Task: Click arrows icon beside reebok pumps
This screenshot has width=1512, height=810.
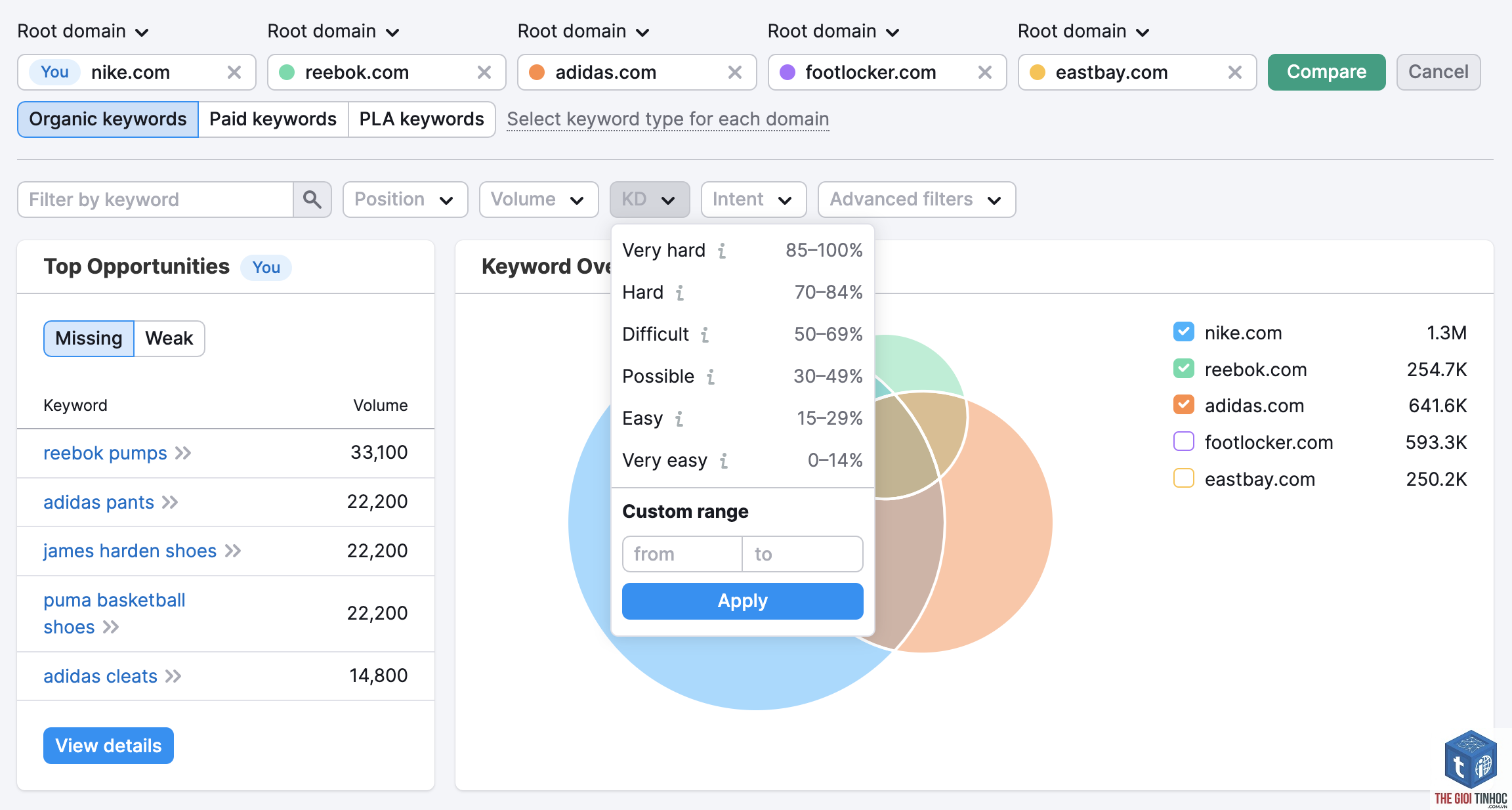Action: tap(183, 453)
